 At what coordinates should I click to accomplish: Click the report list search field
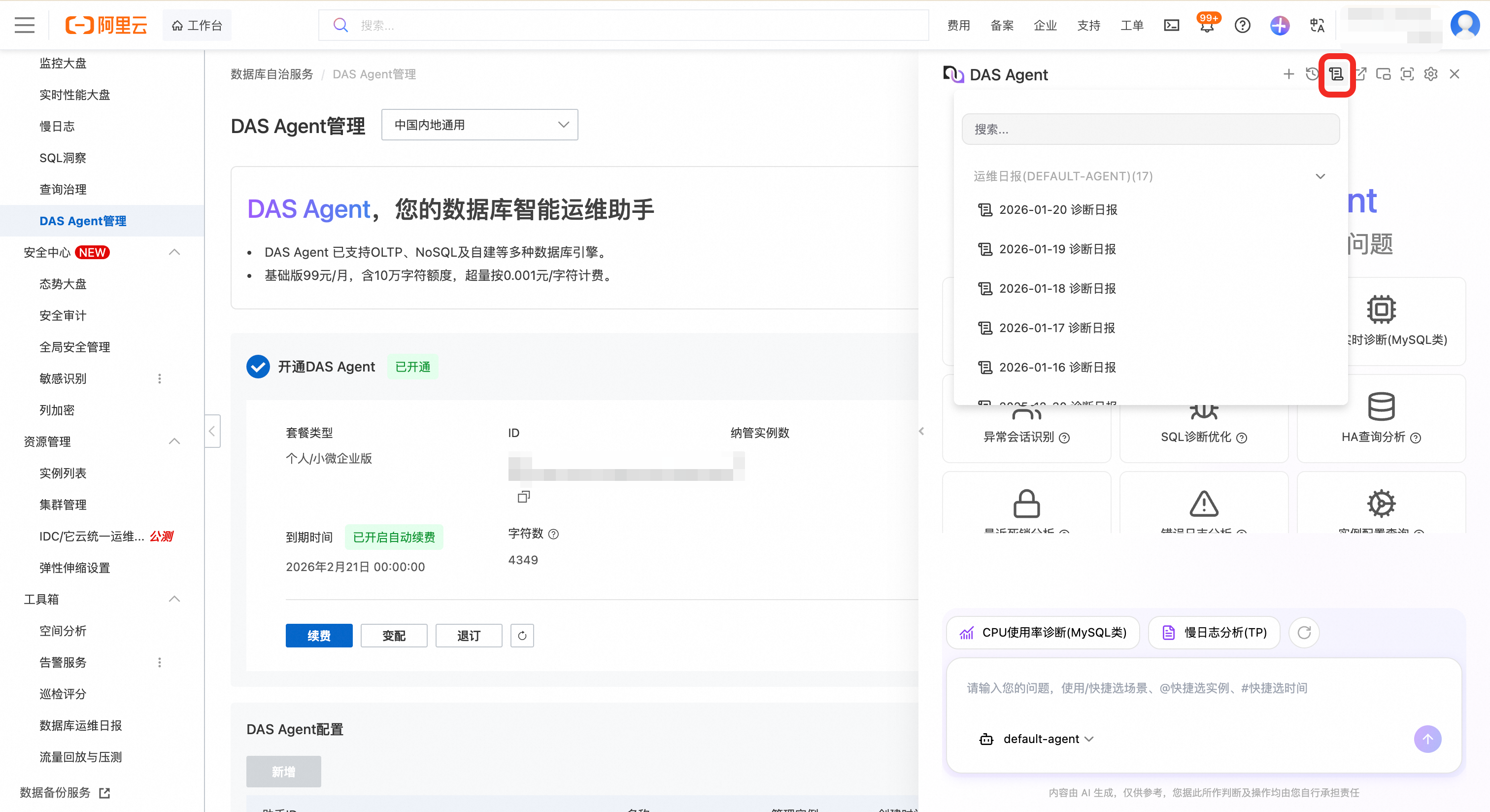[x=1150, y=129]
